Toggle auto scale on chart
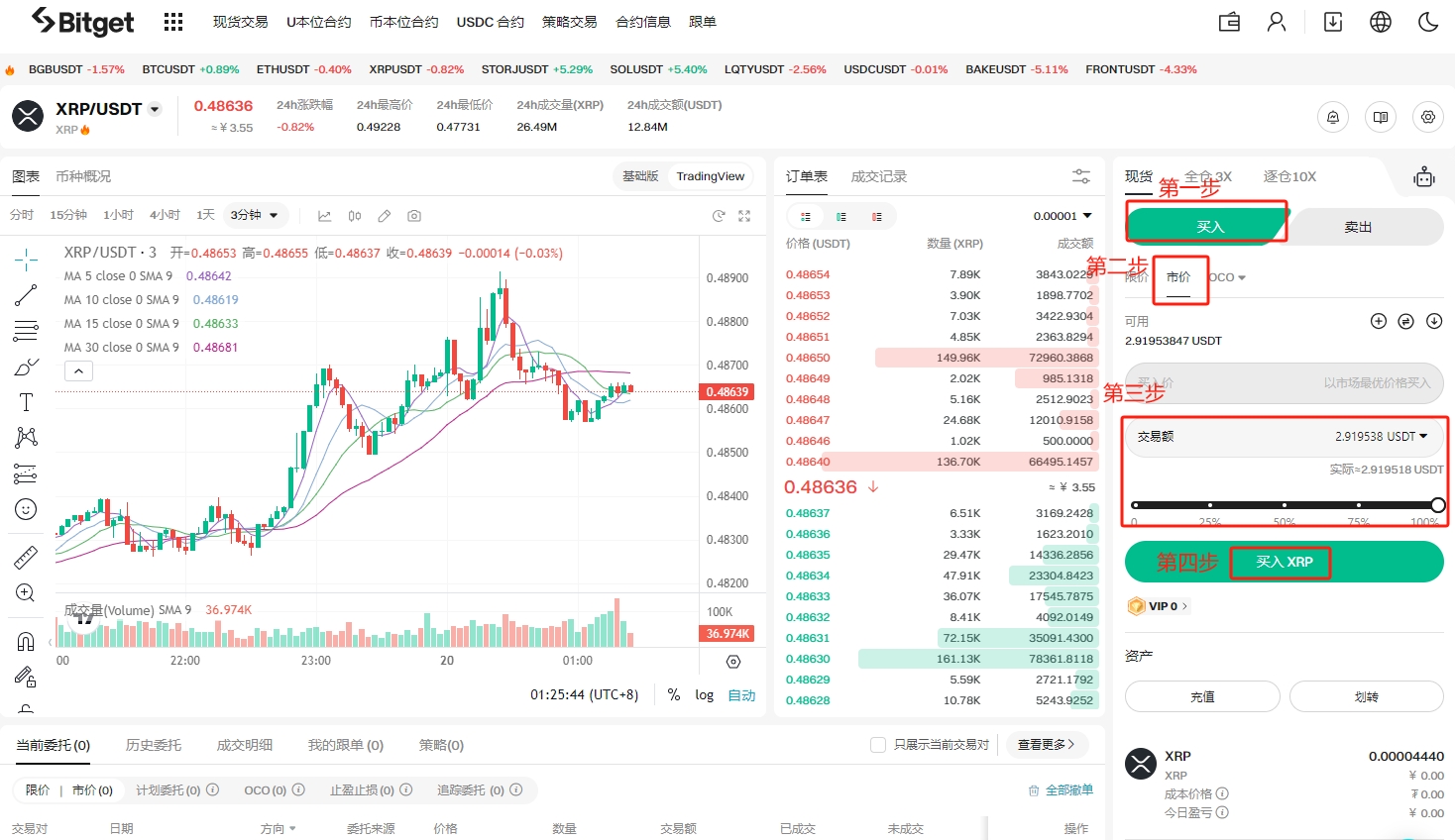Screen dimensions: 1455x840 [x=741, y=695]
